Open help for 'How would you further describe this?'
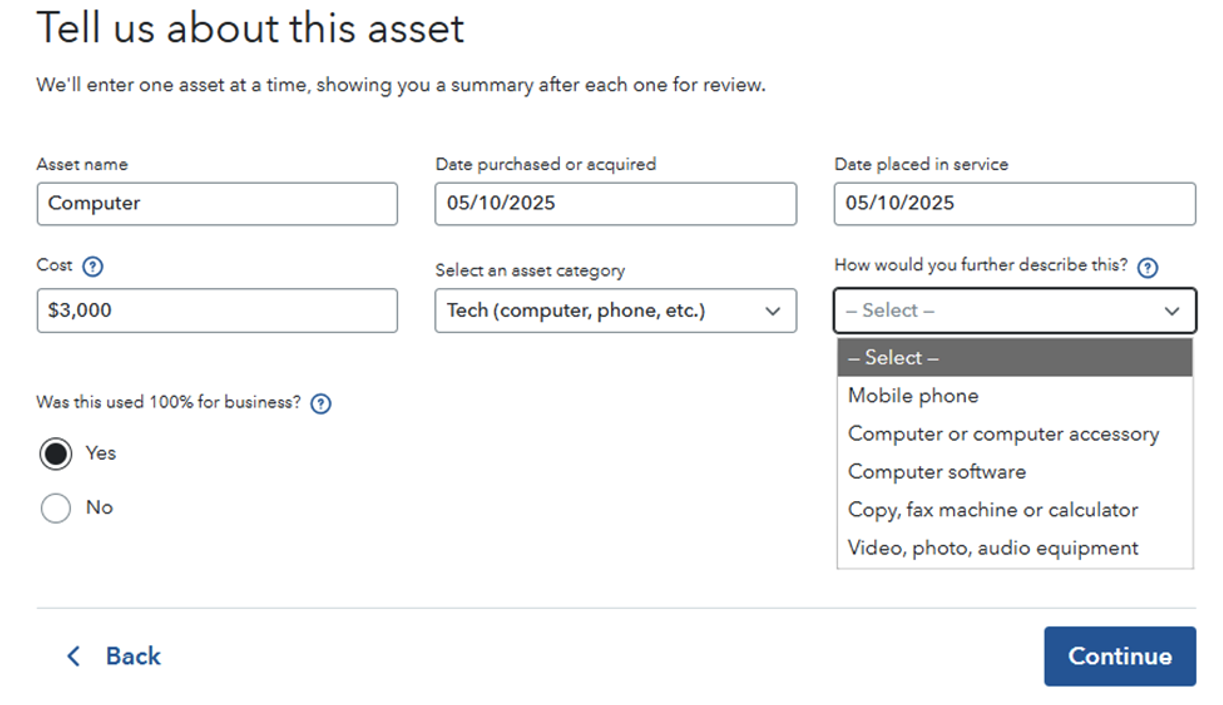The width and height of the screenshot is (1223, 705). pos(1148,267)
